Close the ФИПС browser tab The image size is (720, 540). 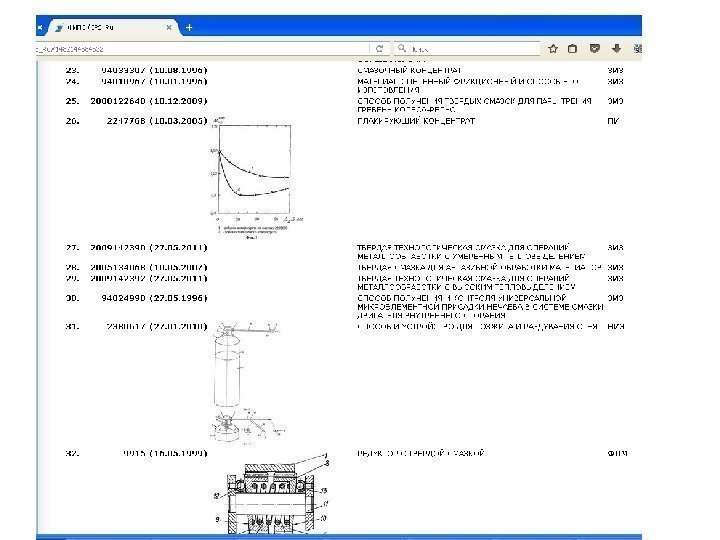pos(169,28)
